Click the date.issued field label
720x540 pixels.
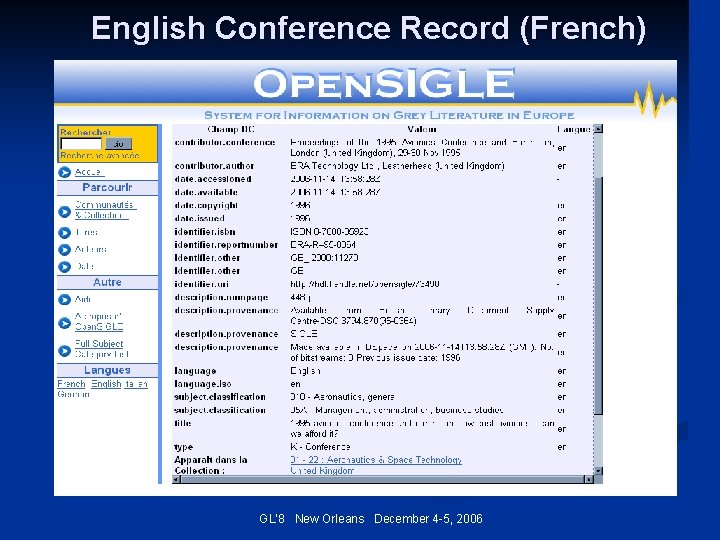[x=199, y=219]
